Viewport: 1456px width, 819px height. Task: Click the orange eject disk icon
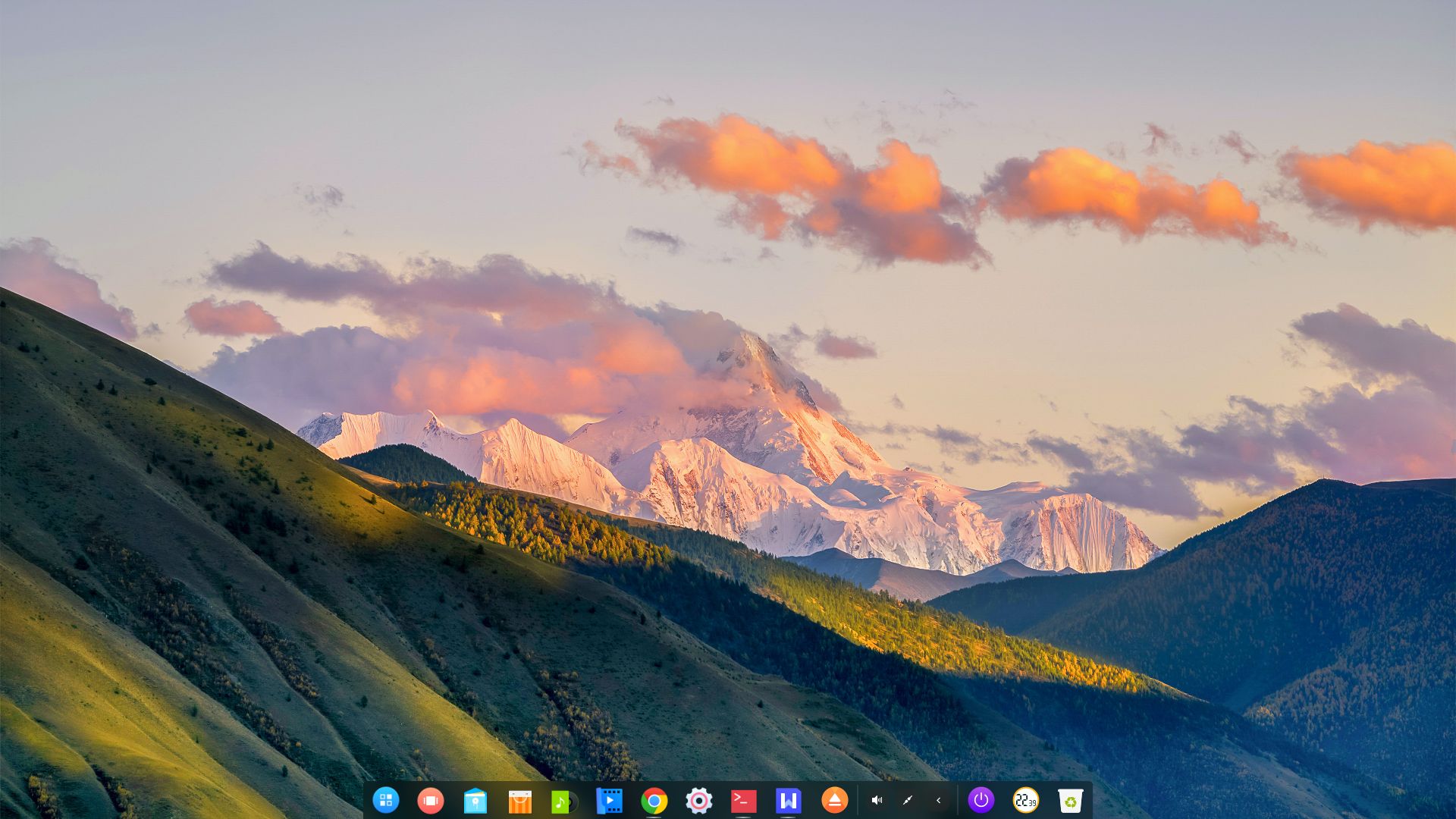[834, 801]
